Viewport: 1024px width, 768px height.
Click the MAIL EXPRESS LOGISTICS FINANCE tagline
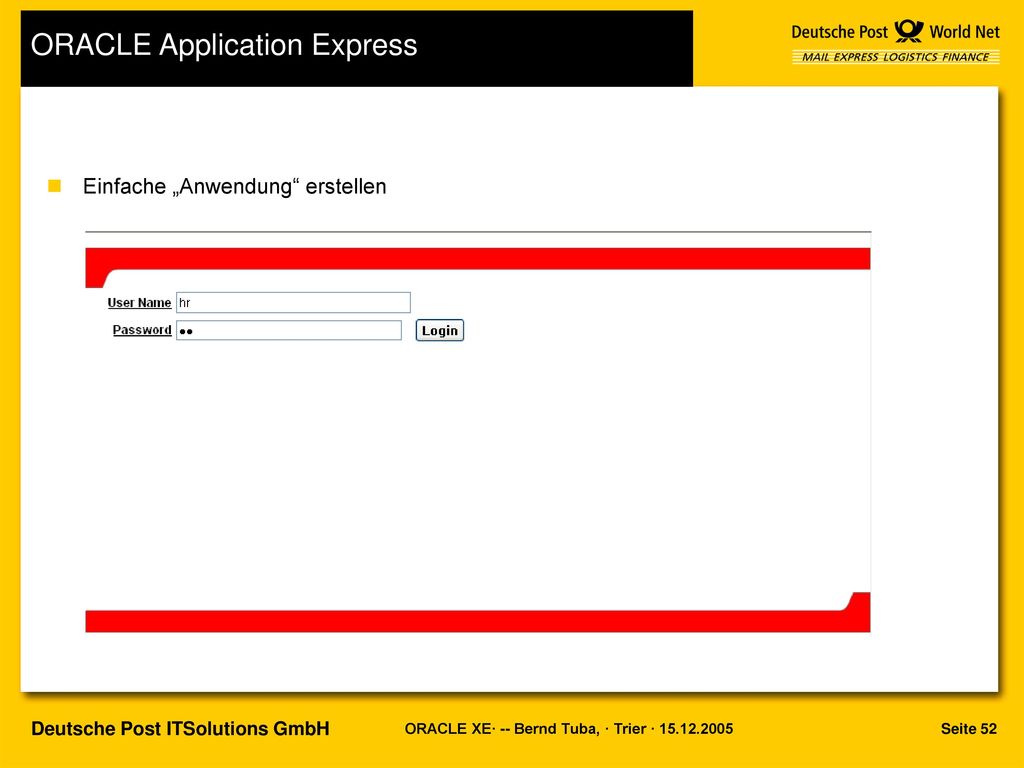pyautogui.click(x=895, y=57)
